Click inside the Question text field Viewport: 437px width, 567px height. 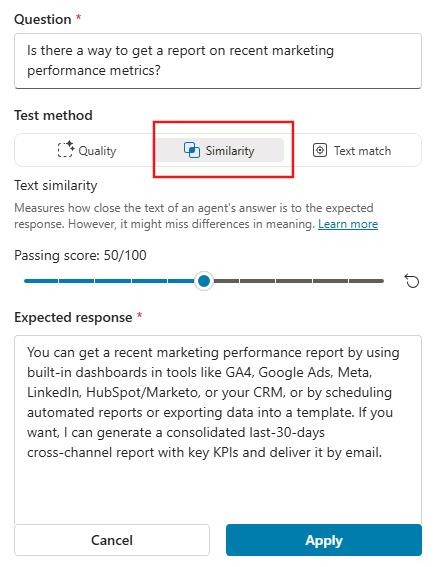tap(218, 61)
